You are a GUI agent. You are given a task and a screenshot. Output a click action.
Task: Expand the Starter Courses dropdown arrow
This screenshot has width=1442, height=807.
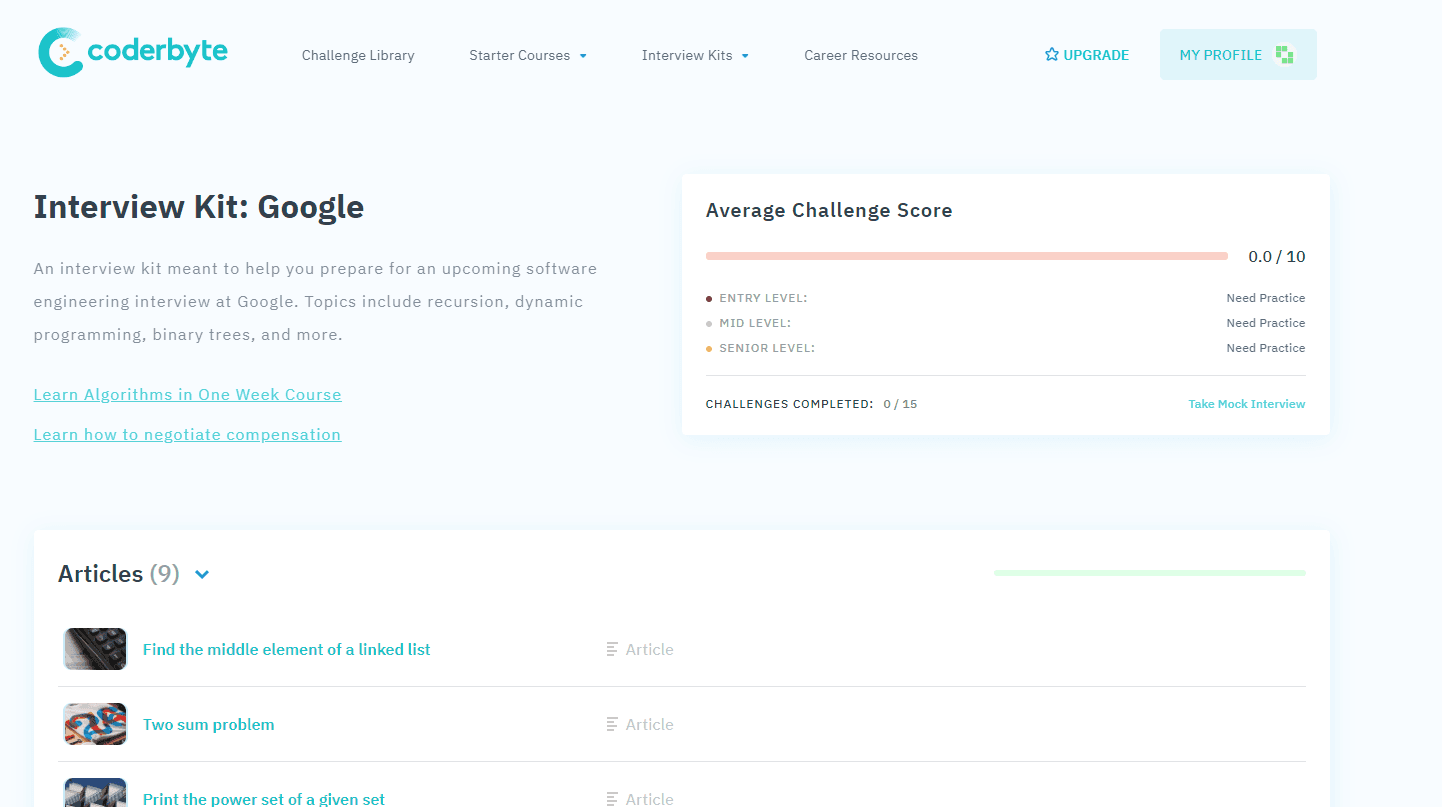click(x=583, y=56)
